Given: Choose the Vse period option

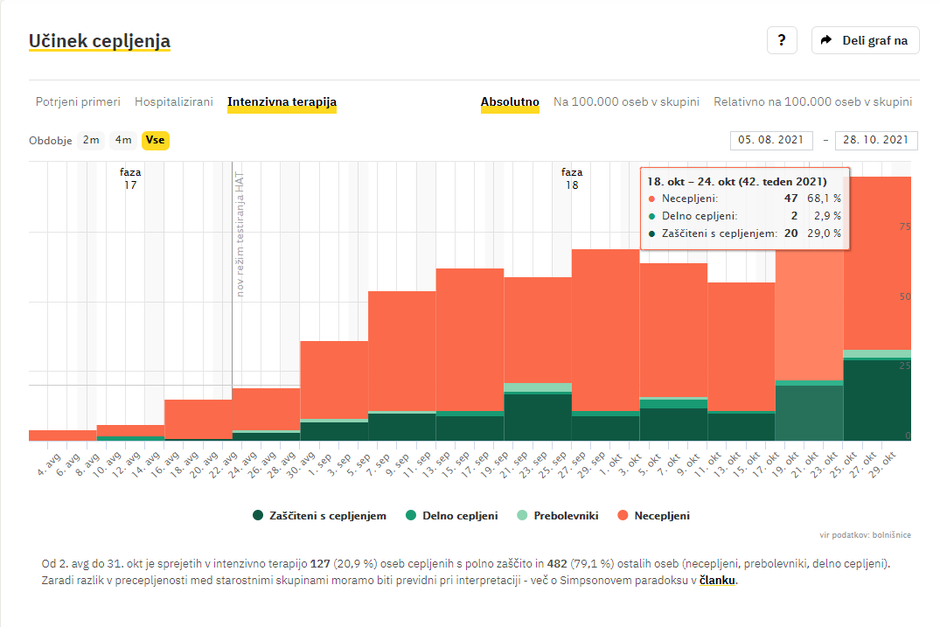Looking at the screenshot, I should point(155,140).
